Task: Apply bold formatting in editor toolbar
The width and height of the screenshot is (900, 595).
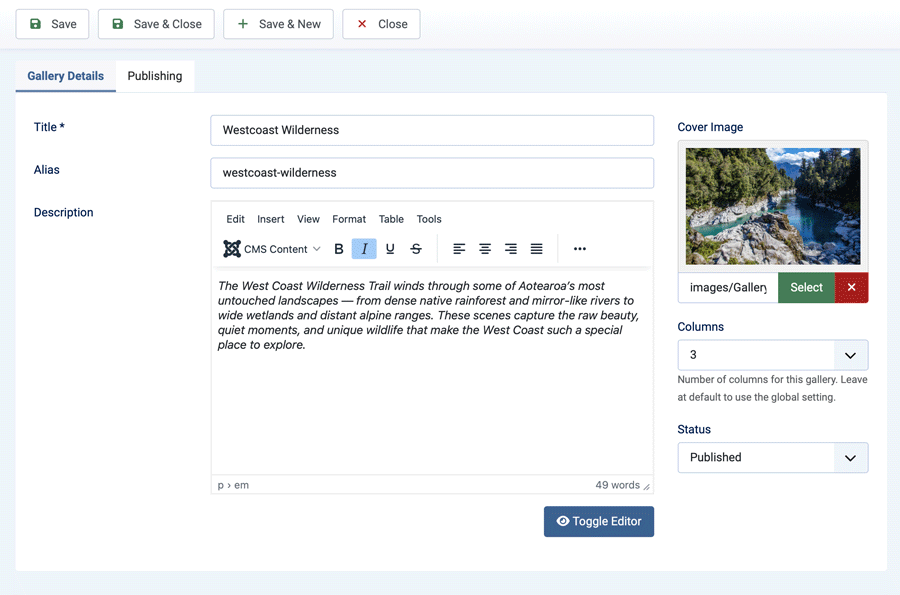Action: (339, 249)
